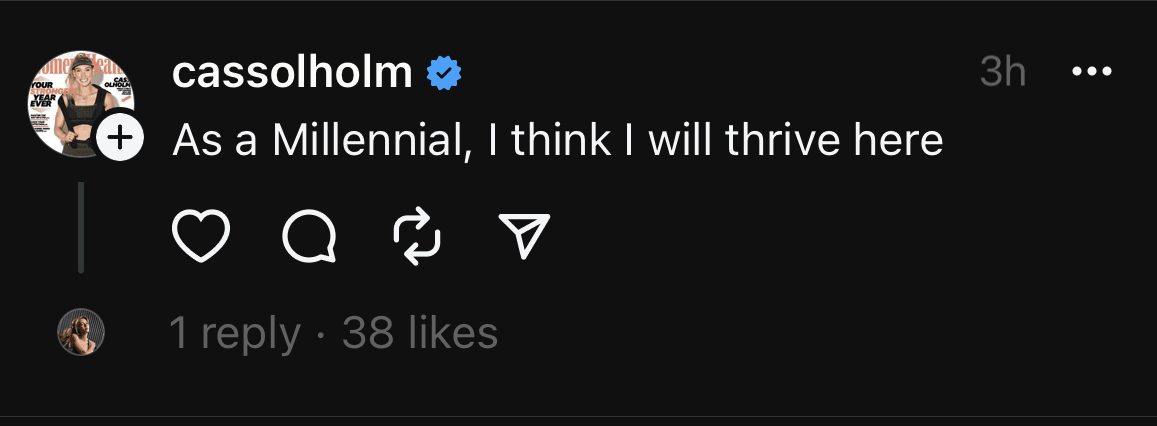
Task: Like the post with the heart icon
Action: point(202,236)
